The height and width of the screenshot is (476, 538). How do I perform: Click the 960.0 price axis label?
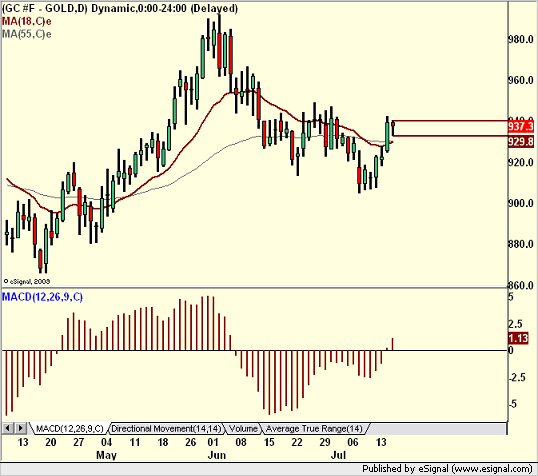point(521,80)
